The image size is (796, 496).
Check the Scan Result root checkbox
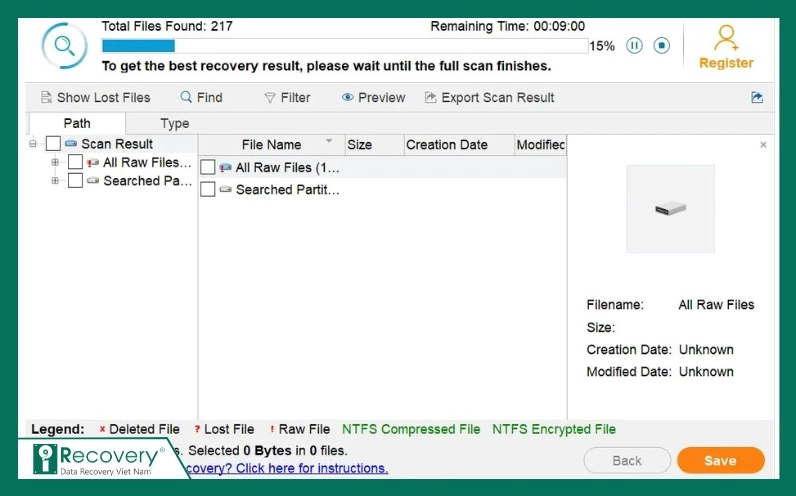(x=53, y=144)
